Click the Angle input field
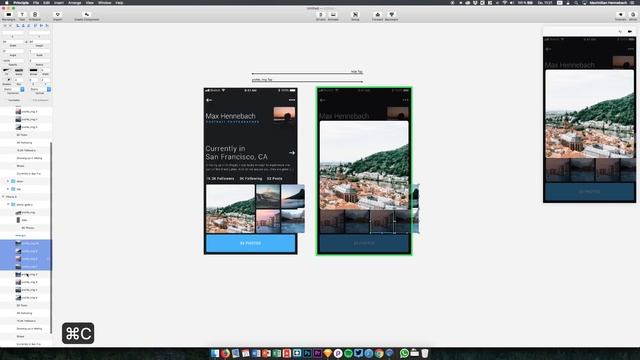Image resolution: width=640 pixels, height=360 pixels. coord(13,51)
